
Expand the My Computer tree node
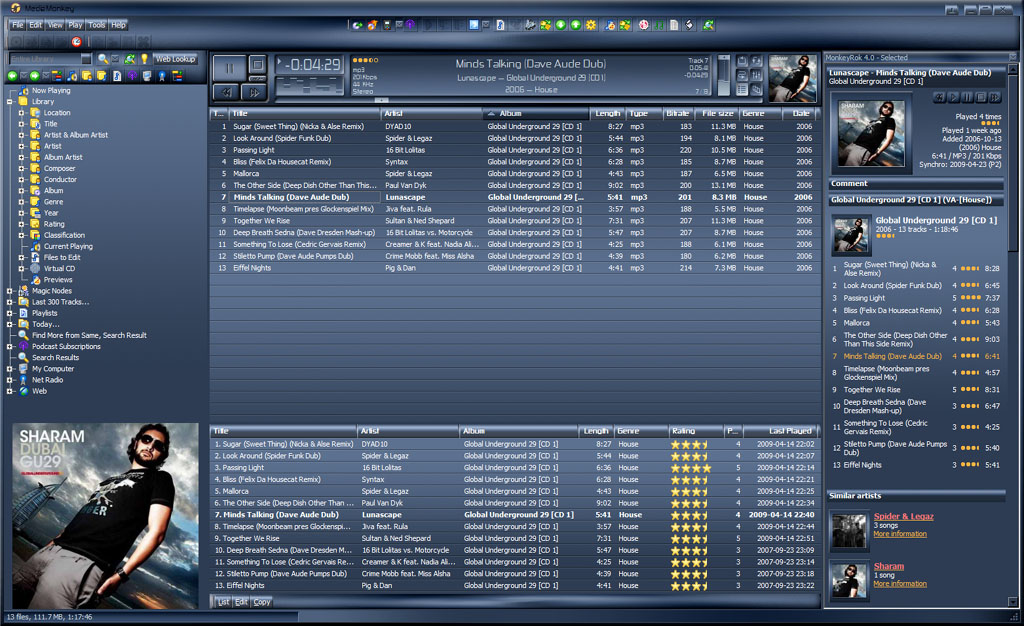tap(10, 369)
